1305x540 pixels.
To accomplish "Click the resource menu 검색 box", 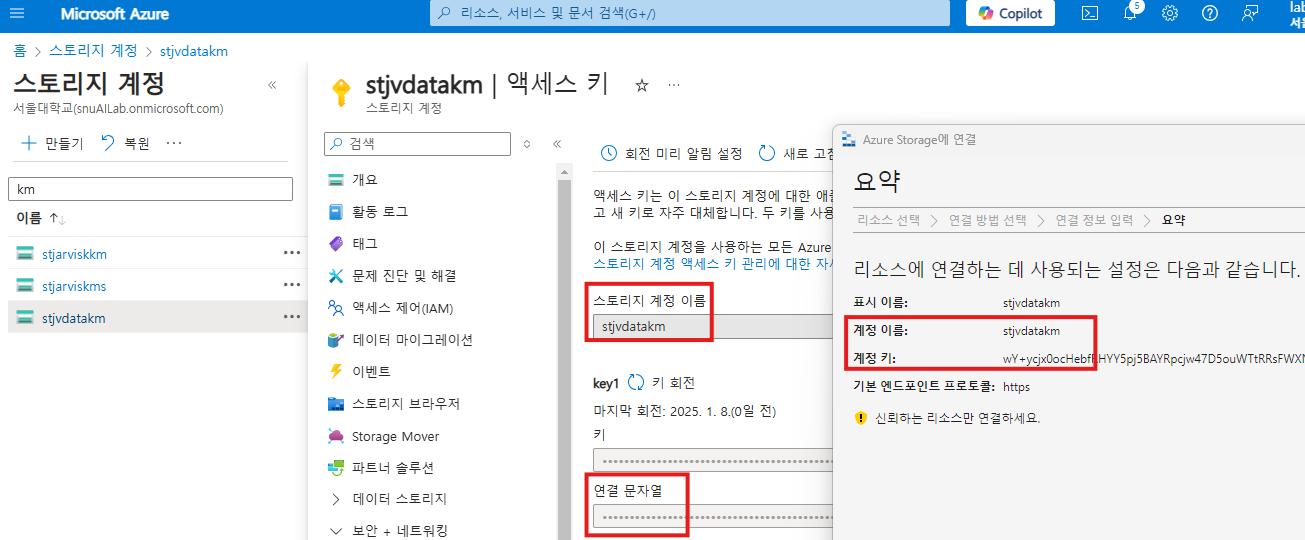I will coord(417,144).
